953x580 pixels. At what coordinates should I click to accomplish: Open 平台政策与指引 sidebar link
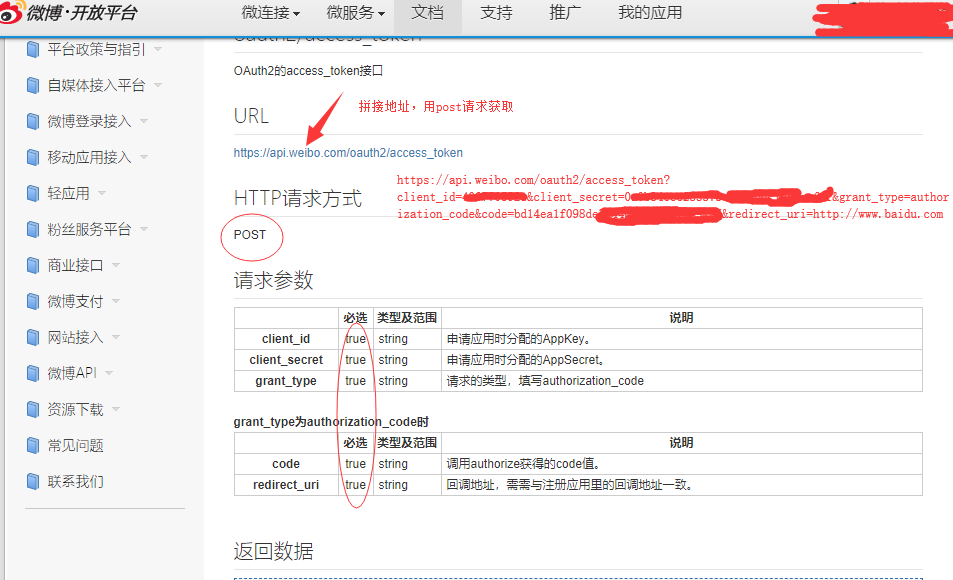click(x=96, y=49)
